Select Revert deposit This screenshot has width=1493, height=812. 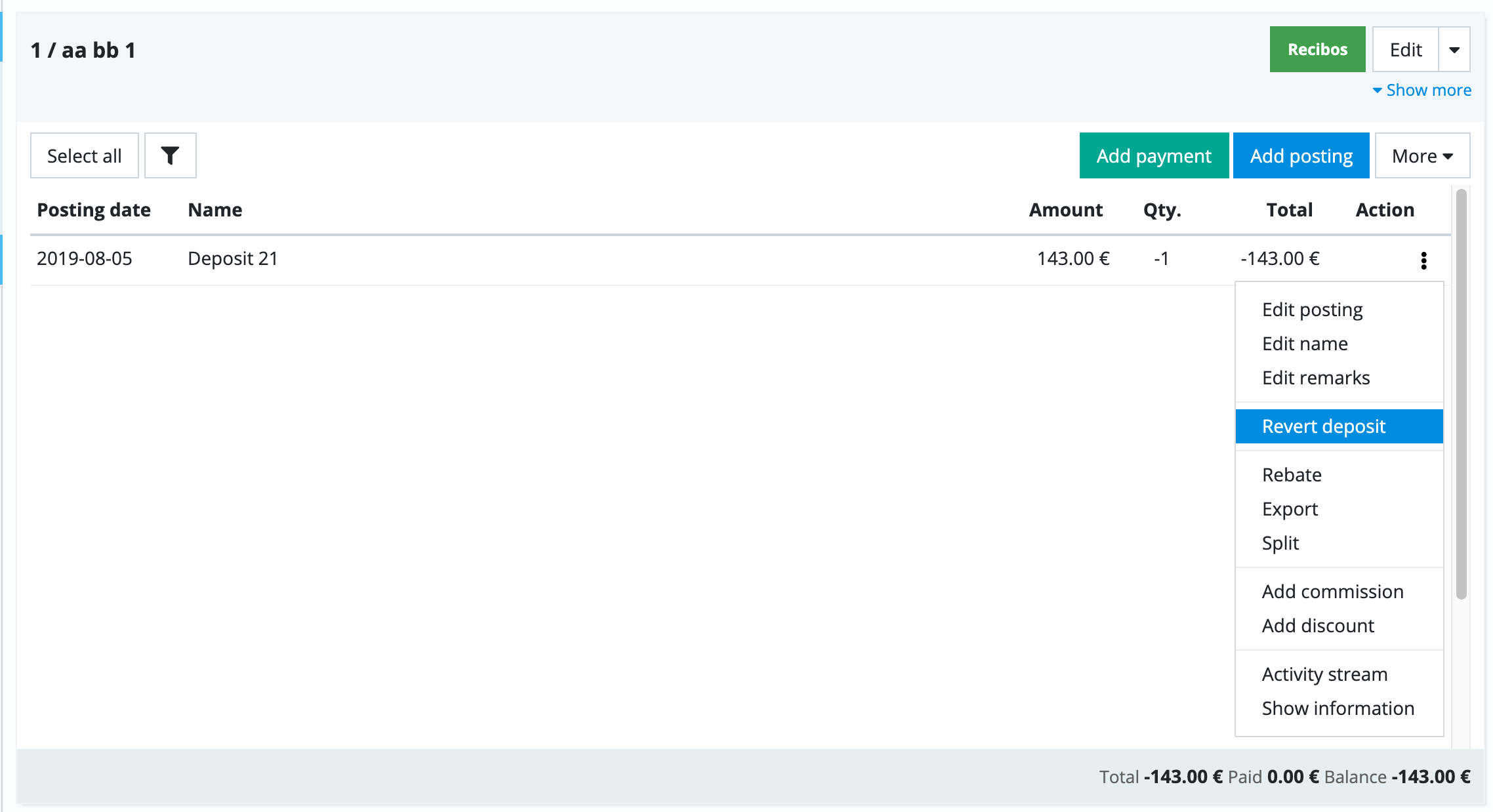tap(1323, 426)
